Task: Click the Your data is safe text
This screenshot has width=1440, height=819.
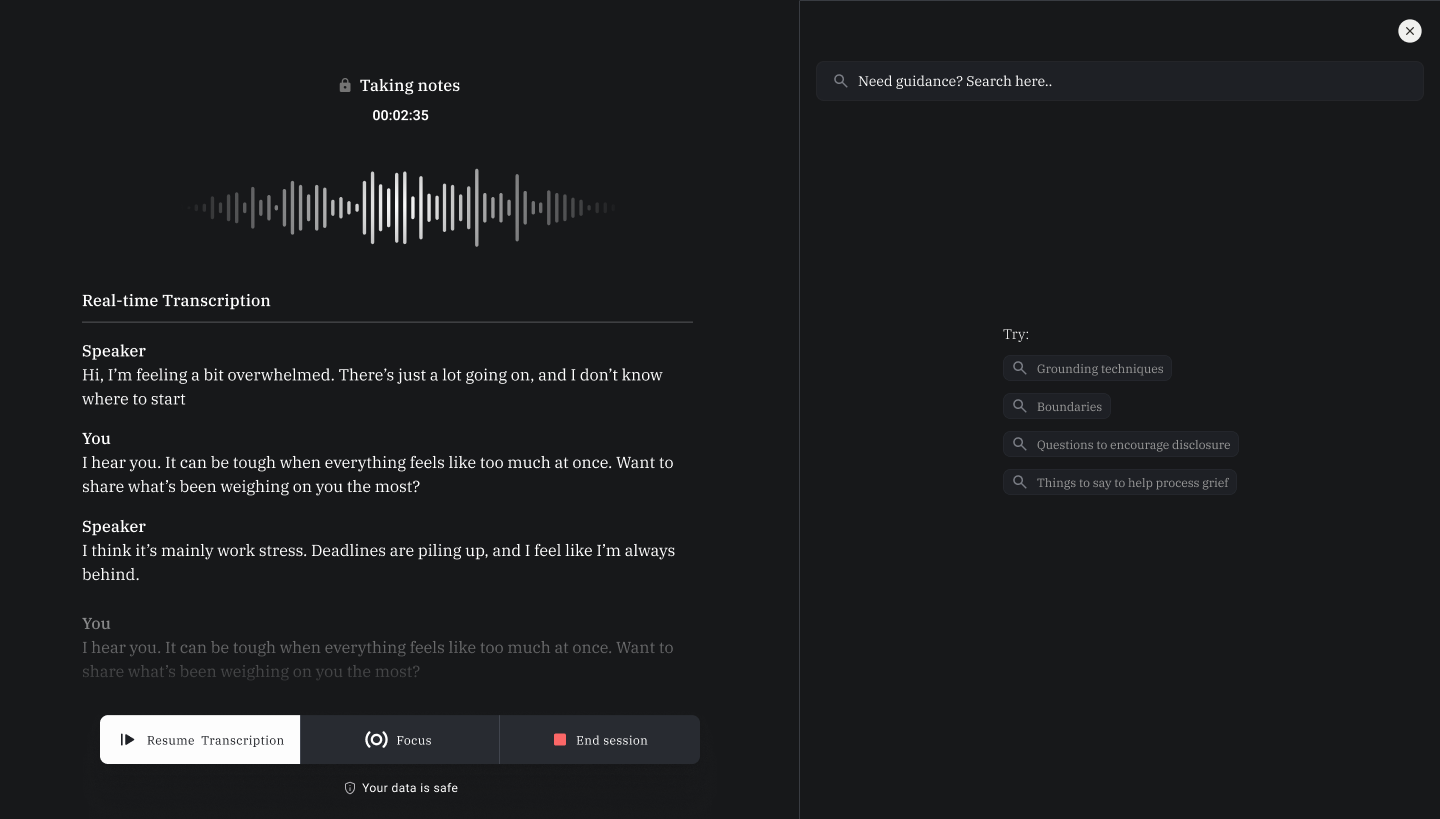Action: pyautogui.click(x=410, y=788)
